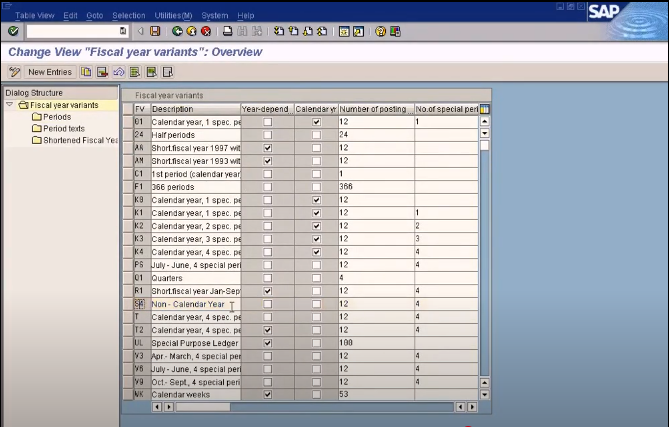The height and width of the screenshot is (427, 669).
Task: Click the First page navigation icon
Action: [x=279, y=31]
